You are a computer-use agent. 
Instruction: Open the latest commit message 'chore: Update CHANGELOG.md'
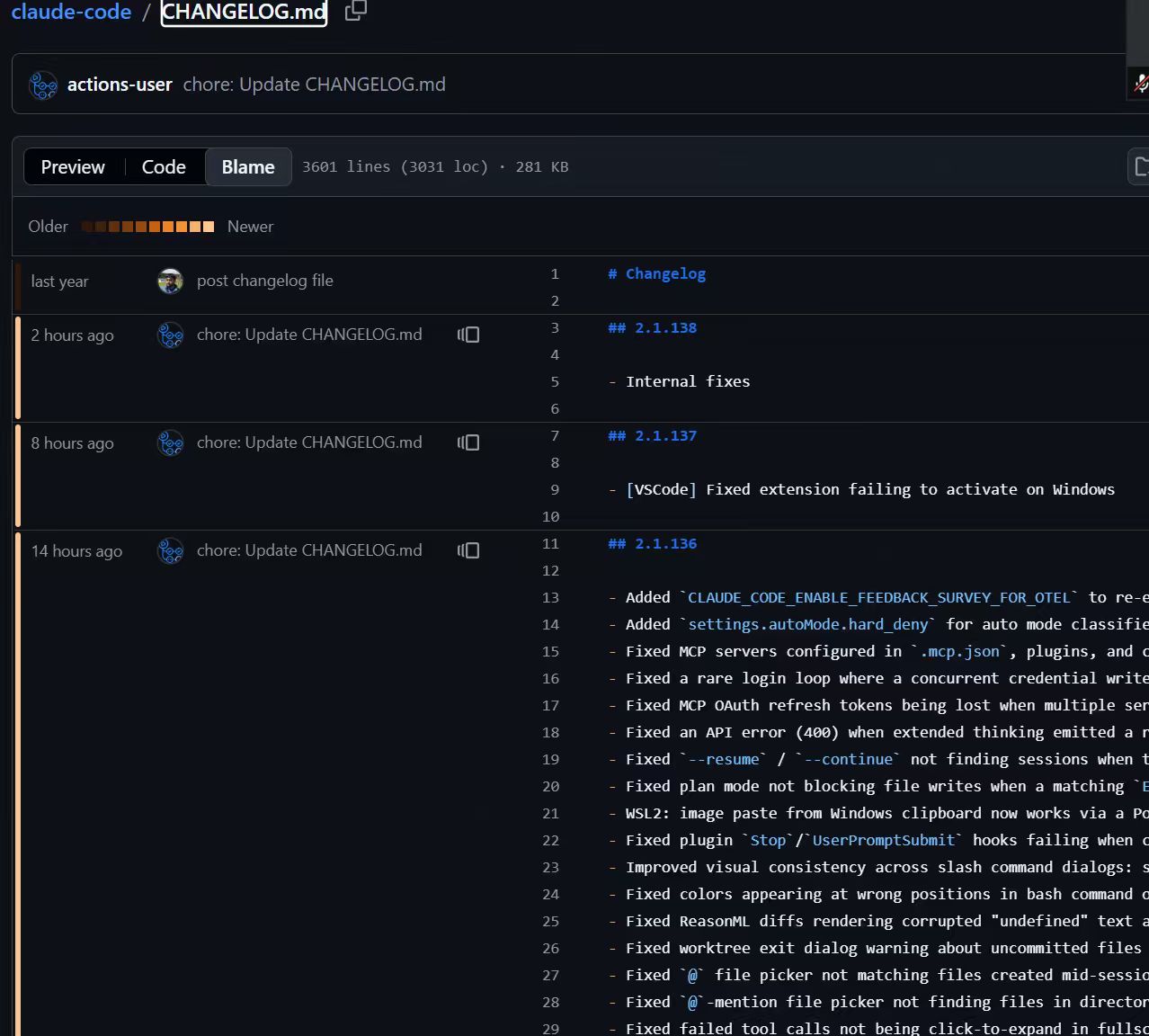(315, 85)
